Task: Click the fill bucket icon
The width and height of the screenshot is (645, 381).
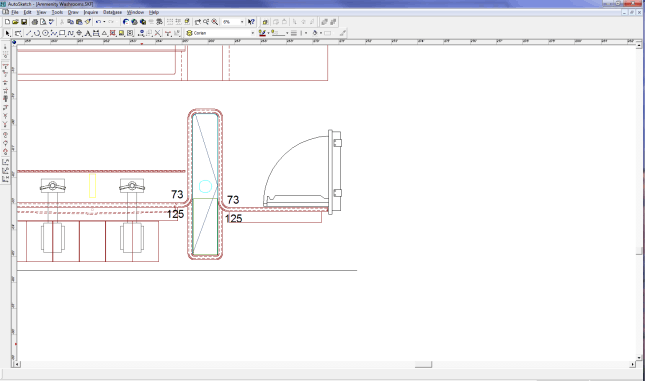Action: click(x=315, y=33)
